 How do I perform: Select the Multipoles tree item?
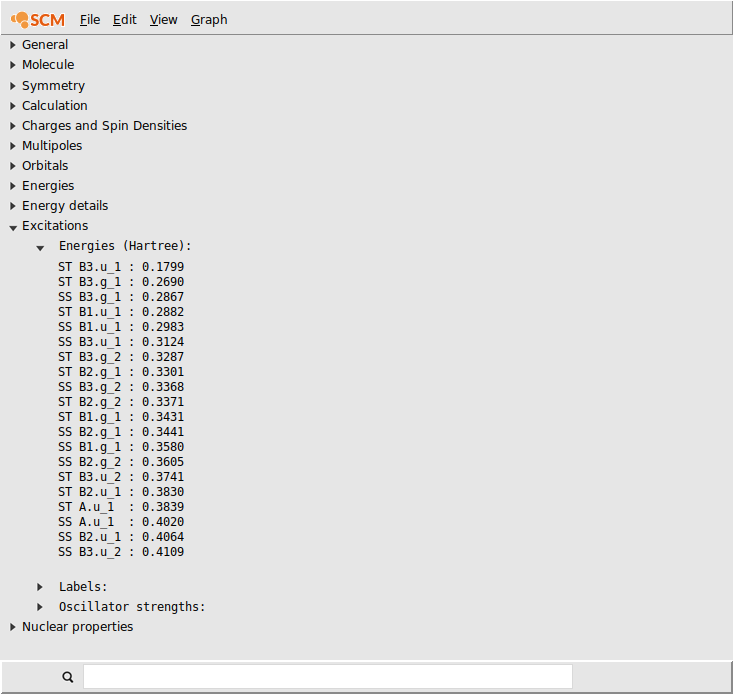pyautogui.click(x=52, y=146)
